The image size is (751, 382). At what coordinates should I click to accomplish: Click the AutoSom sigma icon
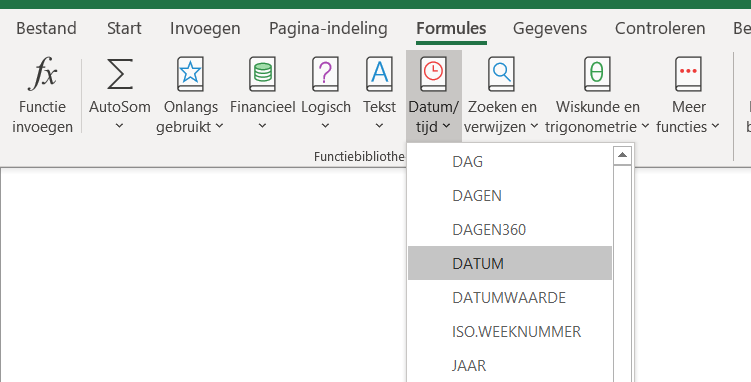coord(120,74)
